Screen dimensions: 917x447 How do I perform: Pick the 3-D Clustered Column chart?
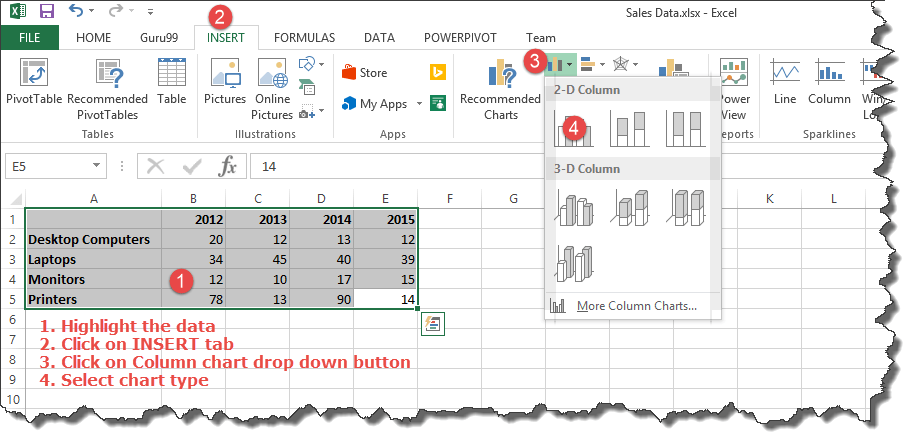(x=574, y=207)
